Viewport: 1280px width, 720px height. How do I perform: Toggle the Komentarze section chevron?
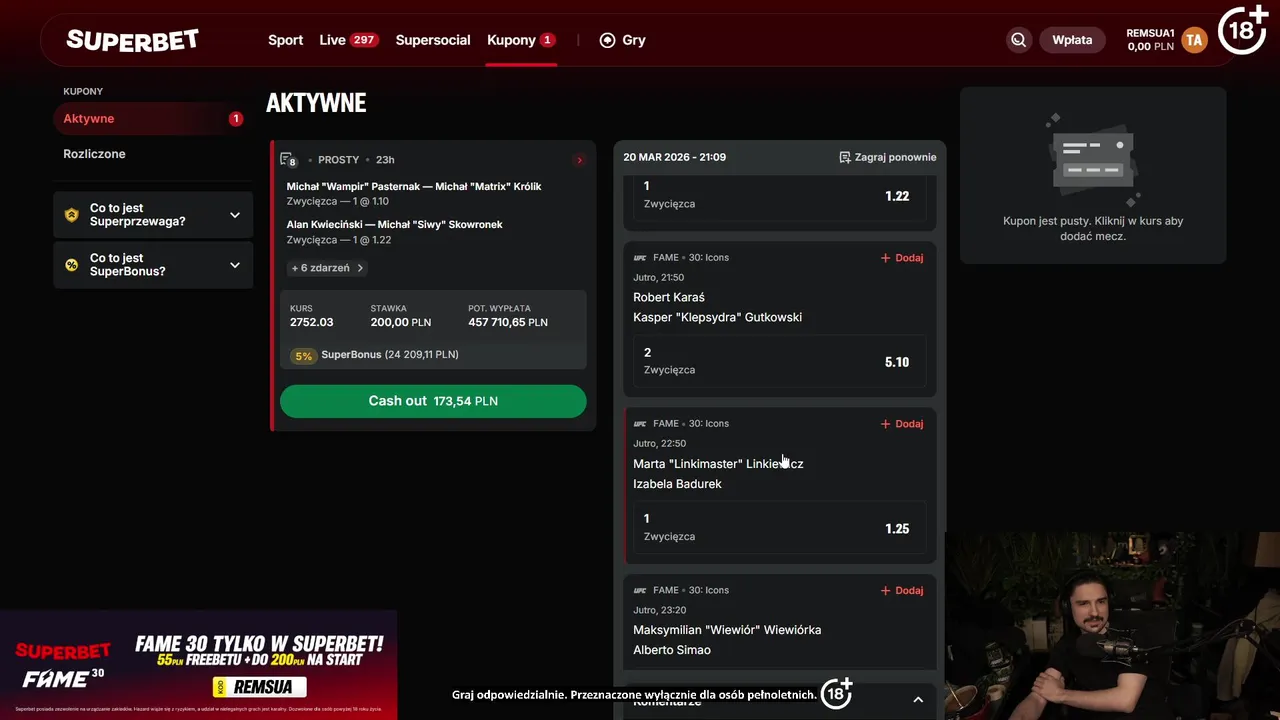[x=918, y=700]
